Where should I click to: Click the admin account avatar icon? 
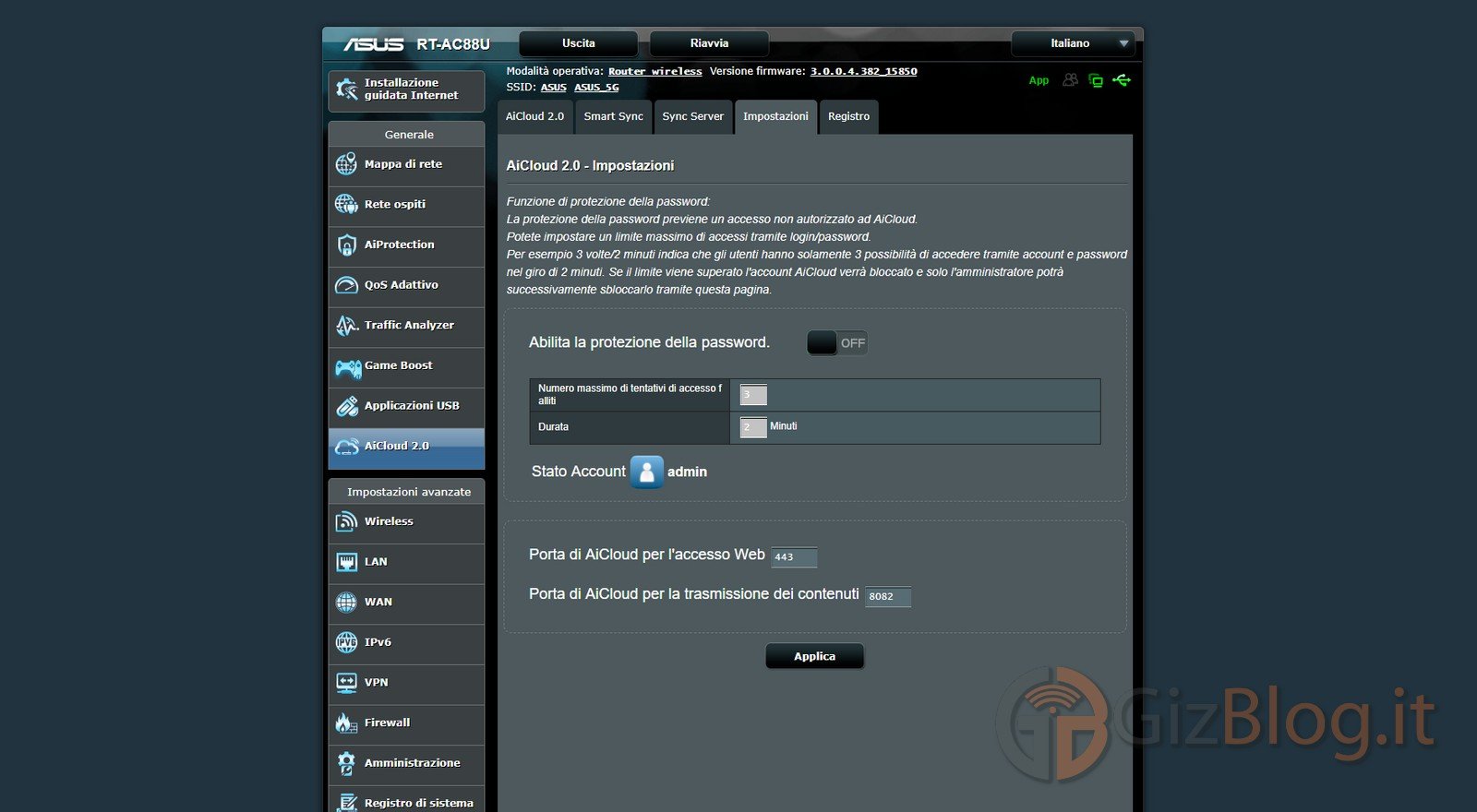click(x=646, y=472)
